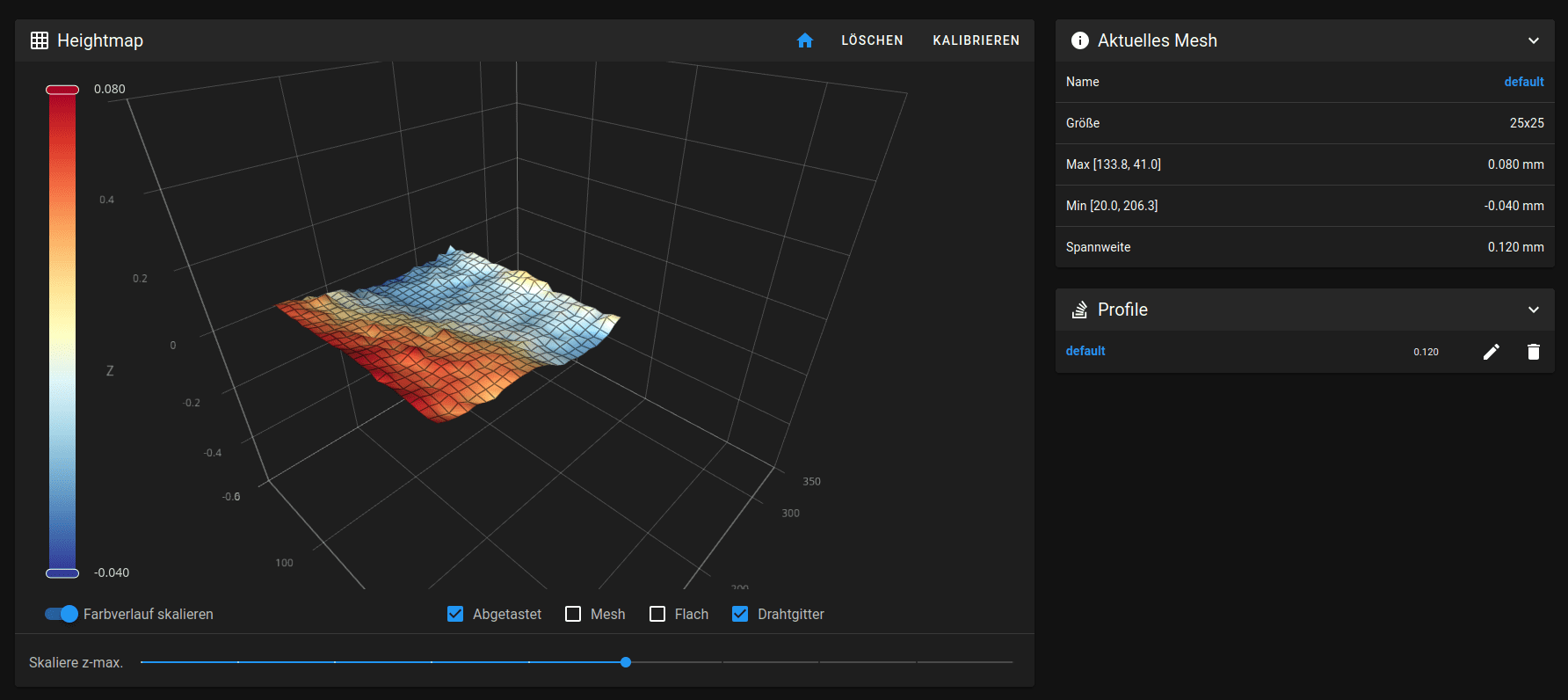This screenshot has width=1568, height=700.
Task: Click the KALIBRIEREN button
Action: pyautogui.click(x=976, y=40)
